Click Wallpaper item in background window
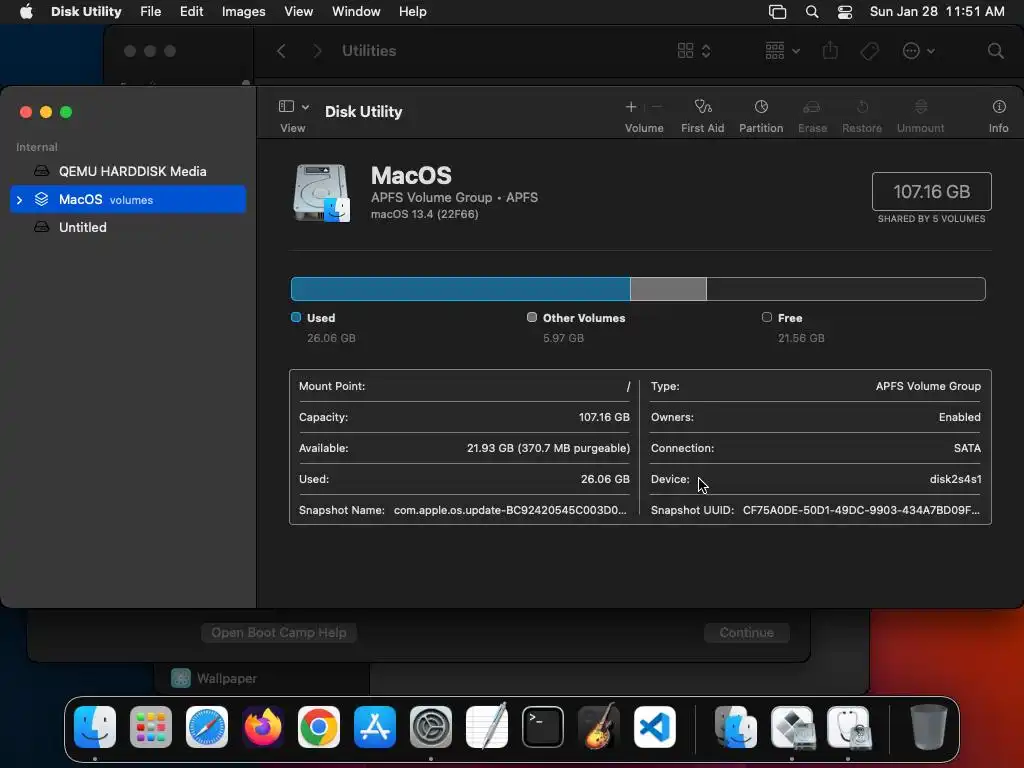This screenshot has height=768, width=1024. pos(214,679)
